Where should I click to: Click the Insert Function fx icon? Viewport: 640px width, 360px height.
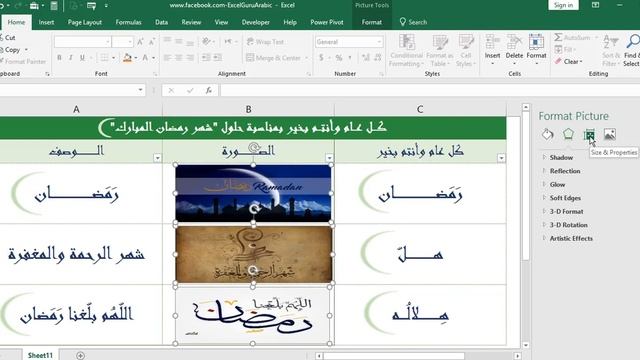coord(209,90)
